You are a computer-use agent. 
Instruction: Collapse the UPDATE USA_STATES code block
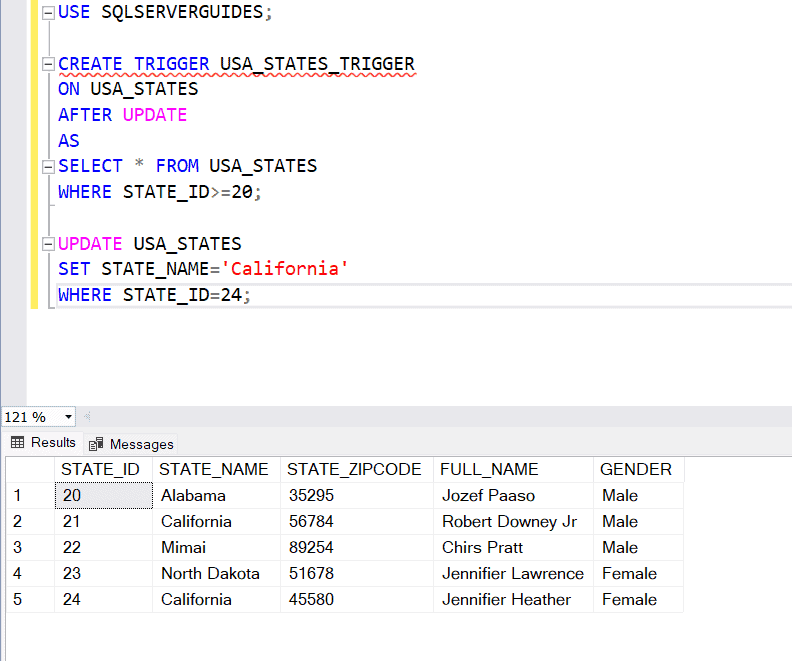[x=48, y=244]
